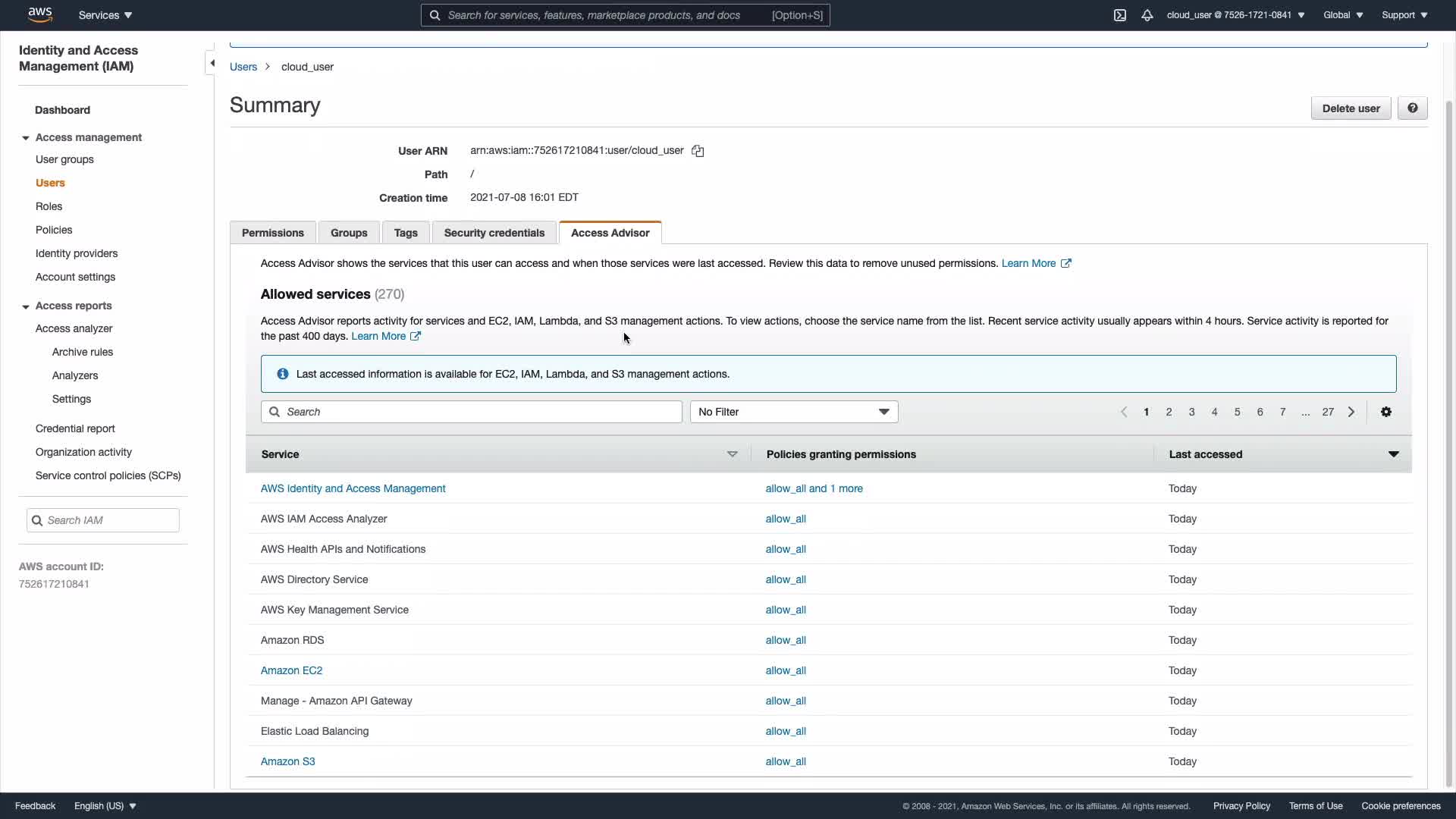
Task: Sort by Last accessed column arrow
Action: 1392,454
